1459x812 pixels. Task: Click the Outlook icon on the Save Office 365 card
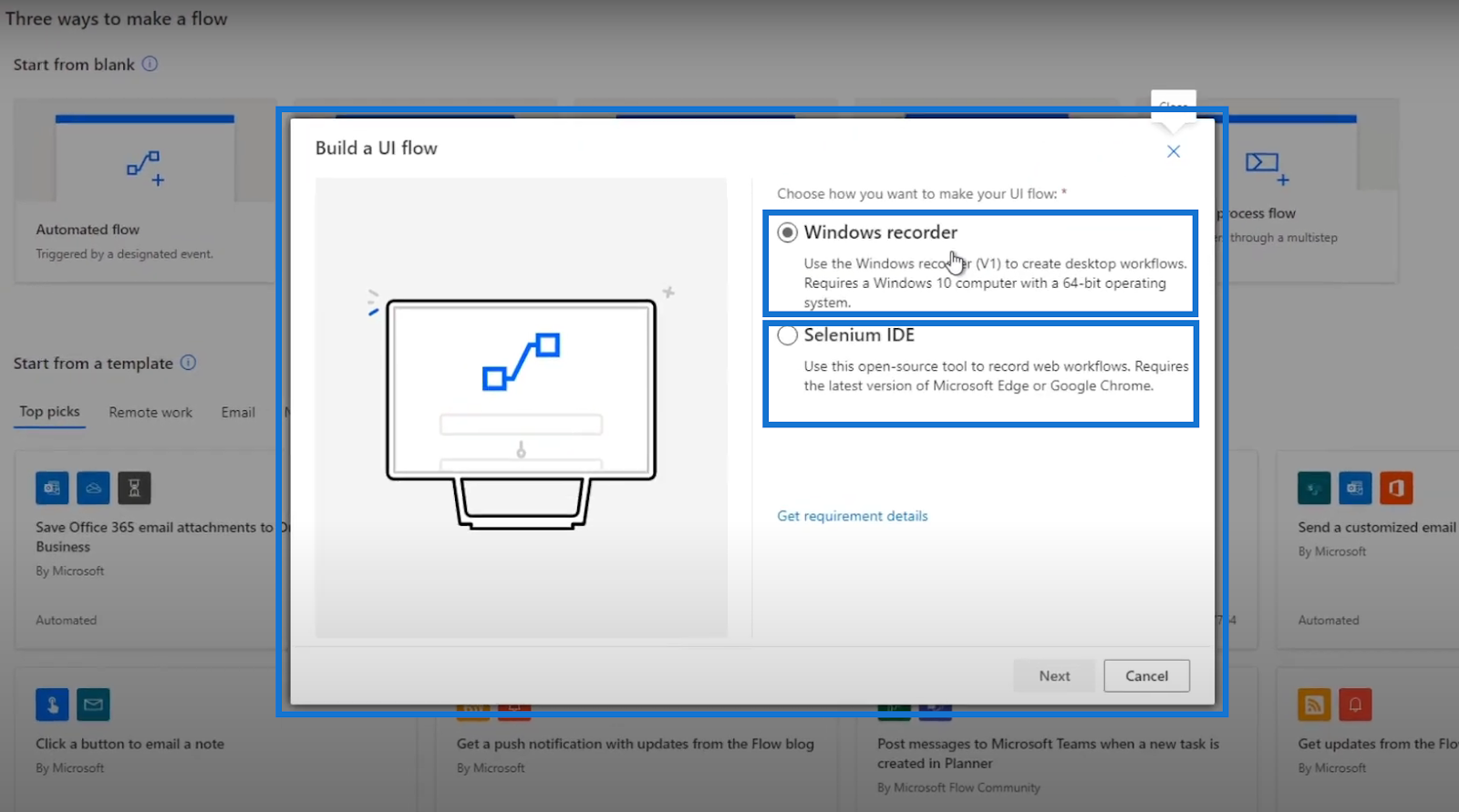pyautogui.click(x=52, y=488)
